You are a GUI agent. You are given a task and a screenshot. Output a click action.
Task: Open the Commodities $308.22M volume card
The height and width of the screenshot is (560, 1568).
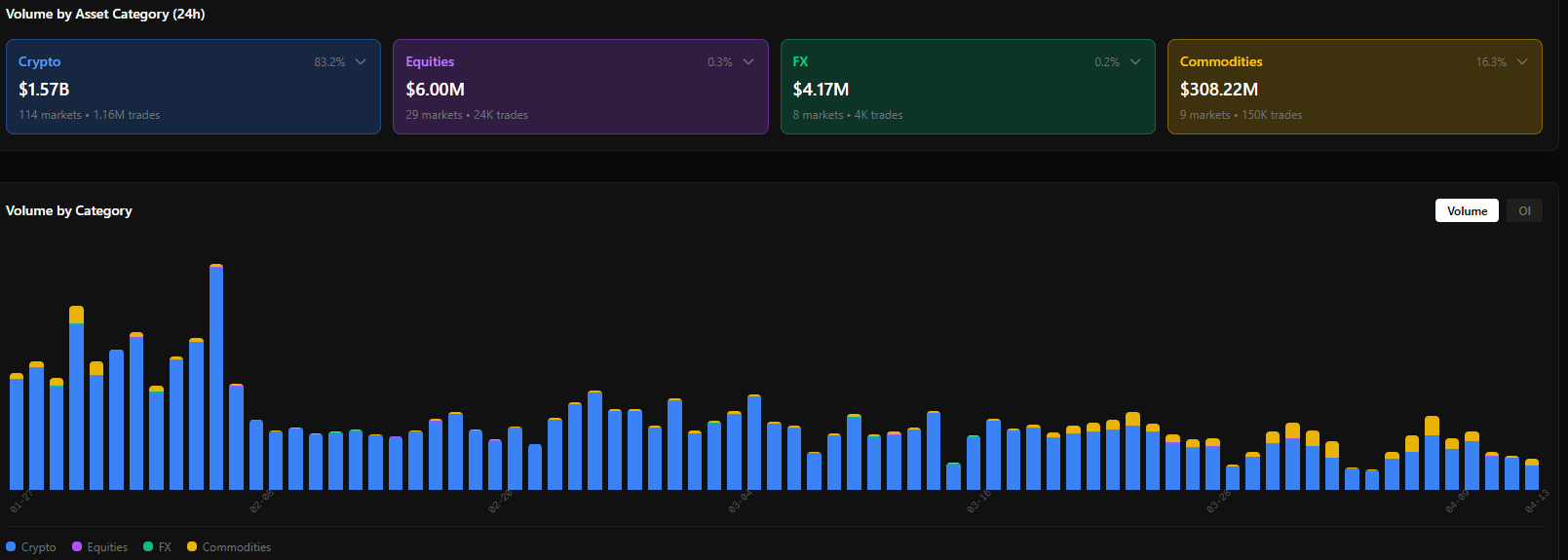pos(1354,88)
